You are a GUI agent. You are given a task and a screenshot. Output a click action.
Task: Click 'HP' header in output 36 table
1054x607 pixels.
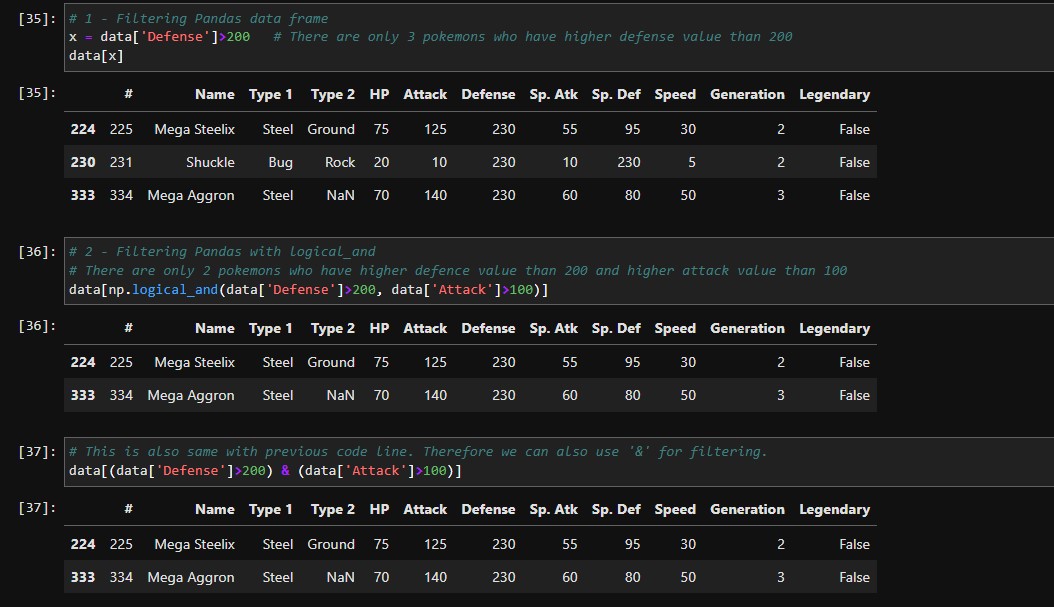click(379, 329)
